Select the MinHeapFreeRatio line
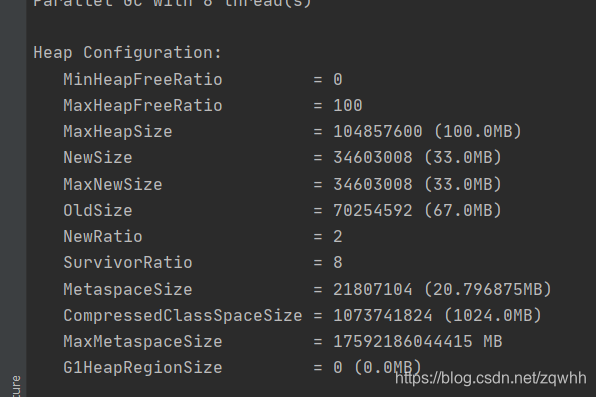This screenshot has height=397, width=596. click(x=203, y=80)
